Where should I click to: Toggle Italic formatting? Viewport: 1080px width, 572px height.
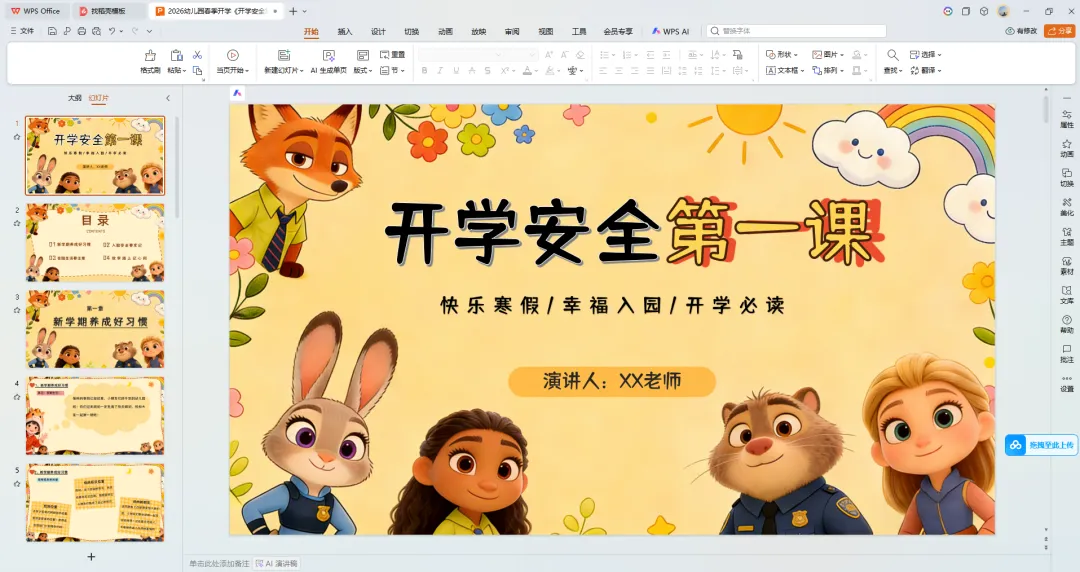tap(440, 70)
